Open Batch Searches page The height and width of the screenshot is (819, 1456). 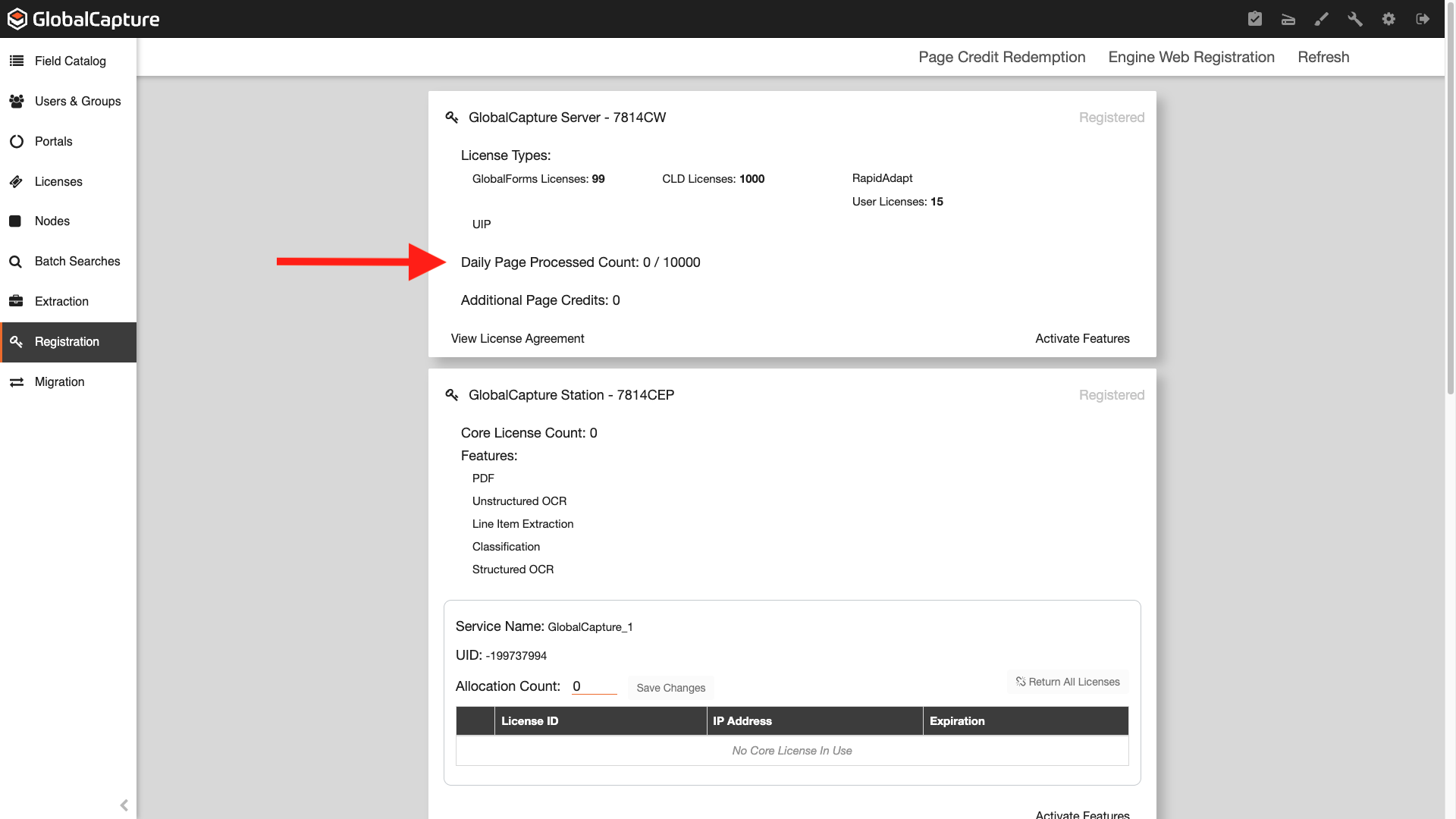pyautogui.click(x=77, y=261)
